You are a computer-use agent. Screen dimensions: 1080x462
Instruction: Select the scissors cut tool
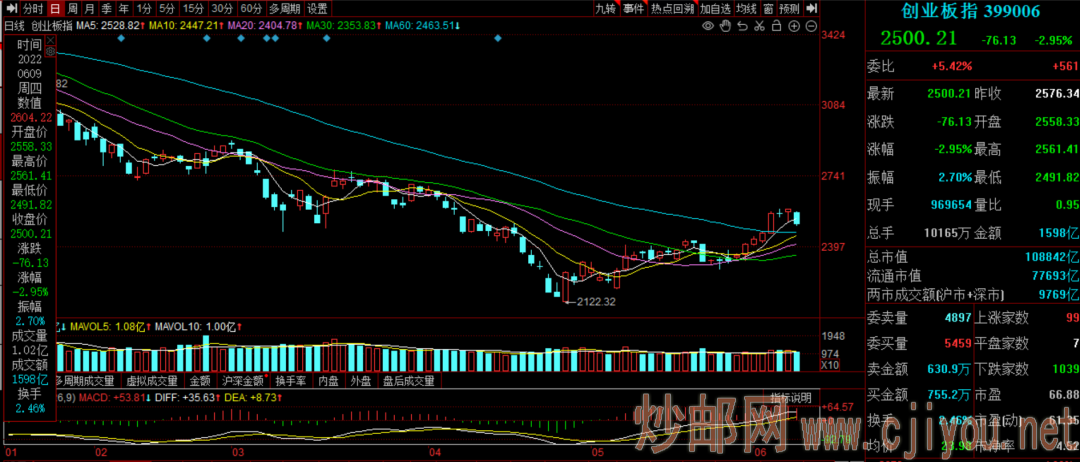pyautogui.click(x=759, y=26)
